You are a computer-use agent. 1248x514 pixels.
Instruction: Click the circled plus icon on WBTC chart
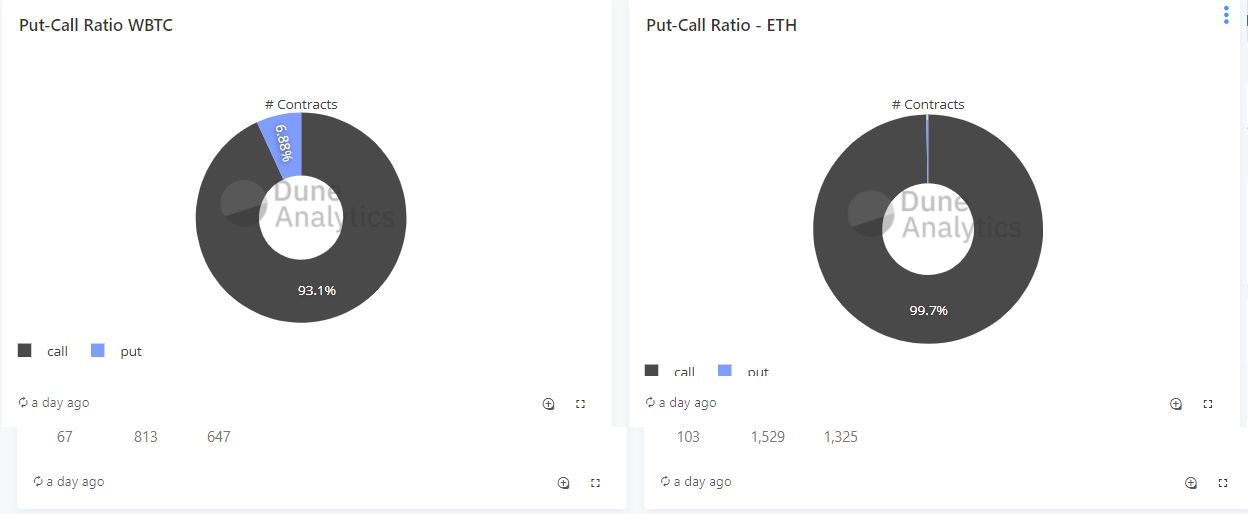coord(548,404)
